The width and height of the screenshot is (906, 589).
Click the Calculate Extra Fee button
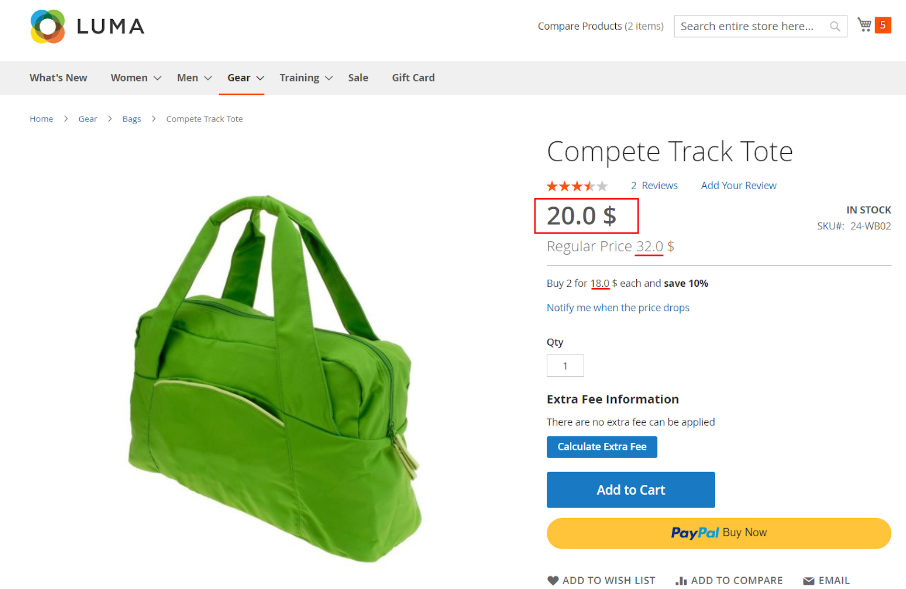[x=601, y=447]
